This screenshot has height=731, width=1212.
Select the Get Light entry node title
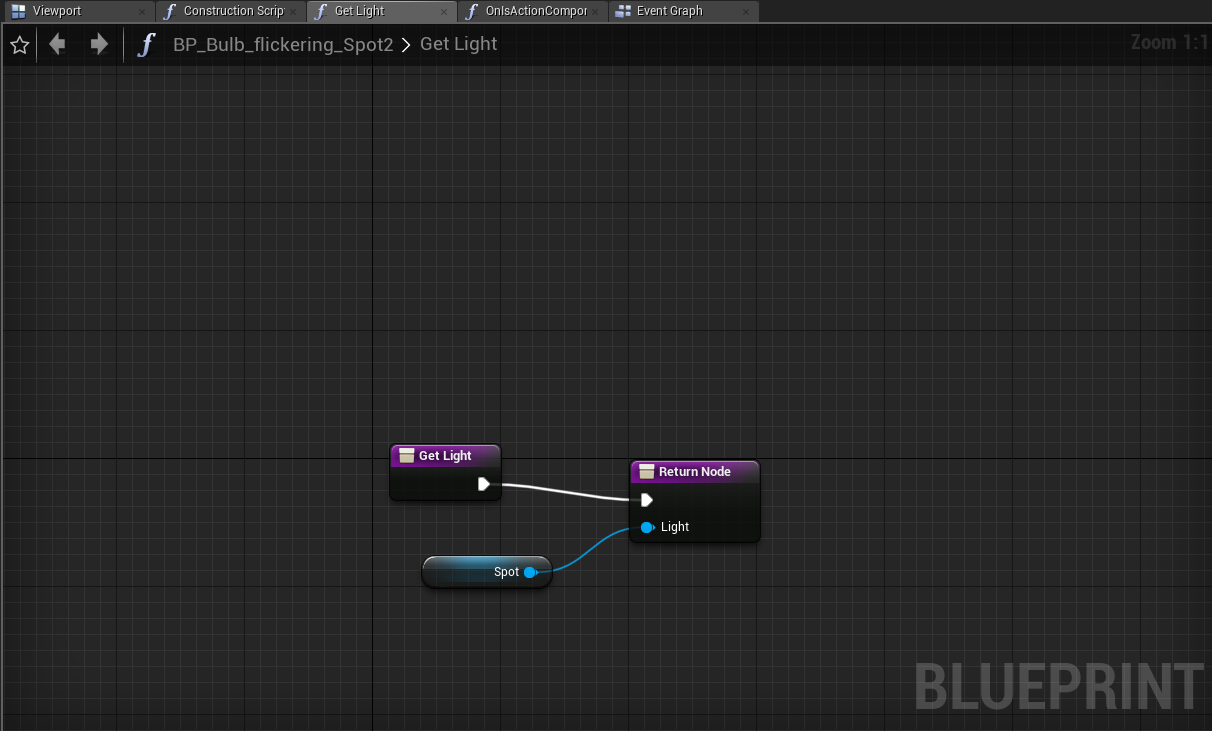[x=445, y=456]
